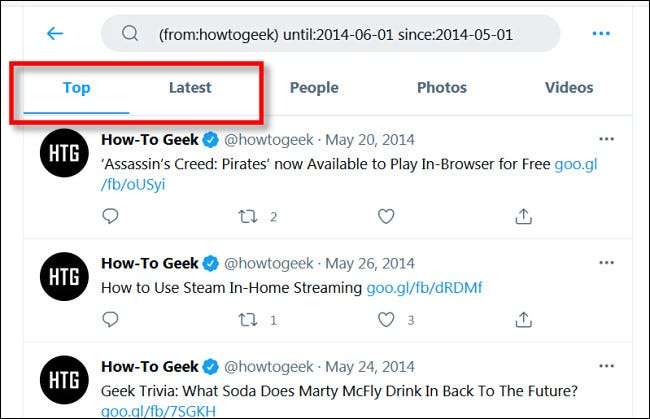Switch to the Latest tab
Viewport: 650px width, 419px height.
[190, 88]
